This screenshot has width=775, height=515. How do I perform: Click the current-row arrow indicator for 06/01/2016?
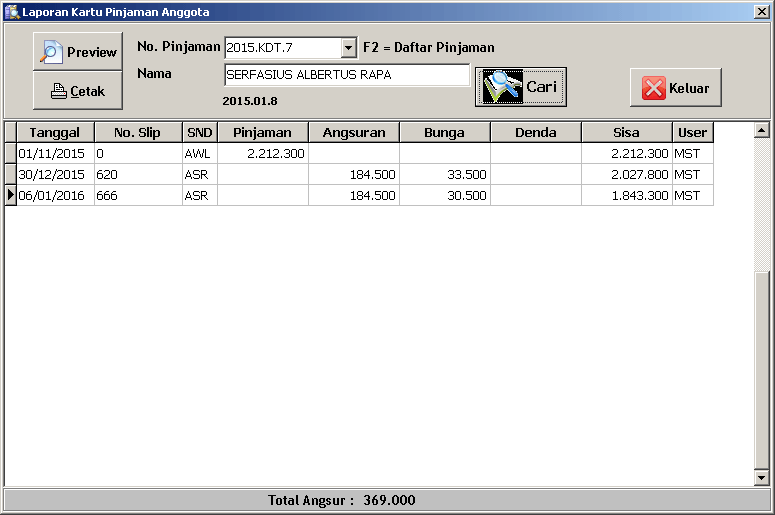click(x=10, y=195)
